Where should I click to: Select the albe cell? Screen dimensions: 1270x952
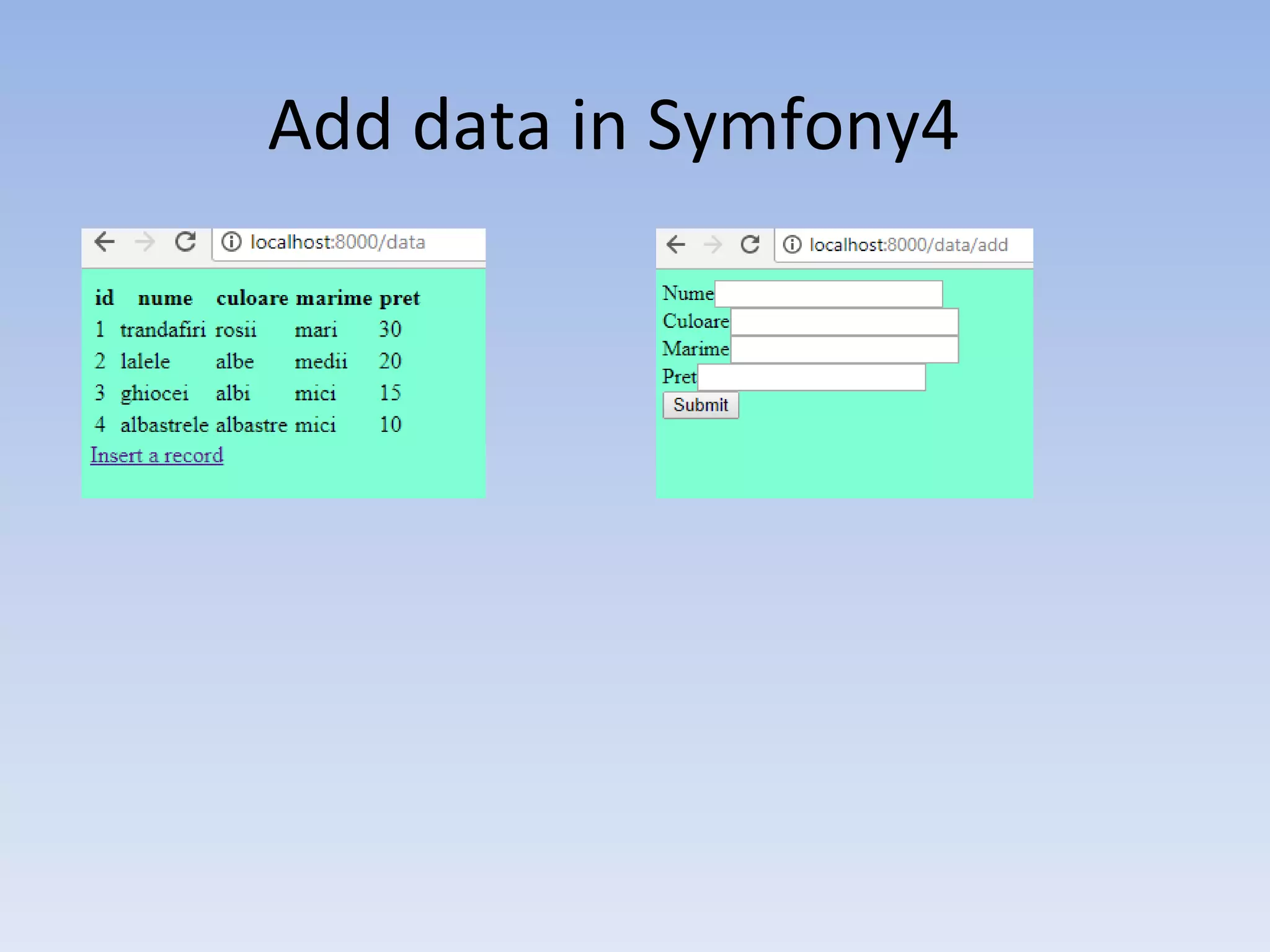[x=234, y=361]
